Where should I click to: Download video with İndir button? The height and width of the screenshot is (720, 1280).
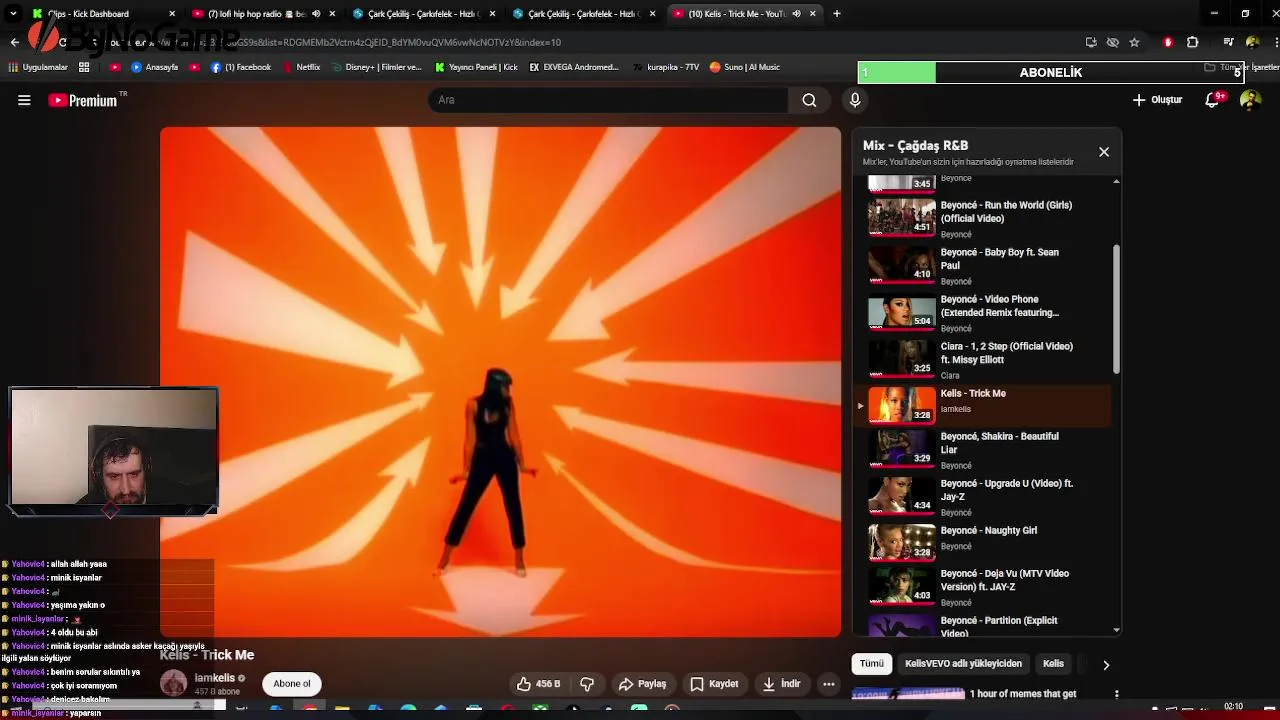pyautogui.click(x=781, y=684)
